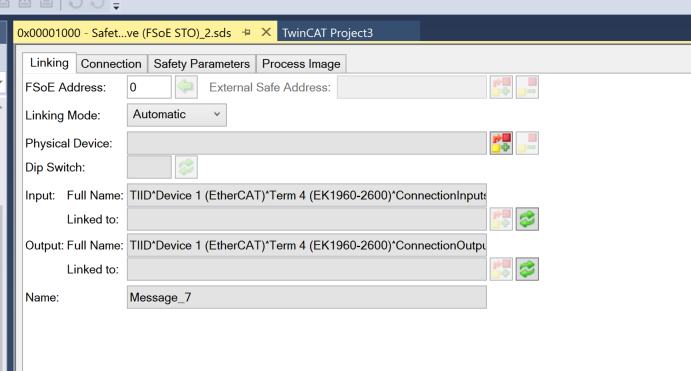
Task: Click add link icon for External Safe Address
Action: 501,87
